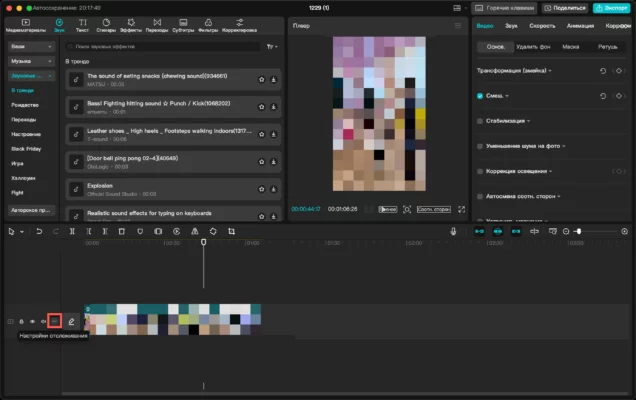The height and width of the screenshot is (400, 636).
Task: Expand the Музыка dropdown in the sidebar
Action: (31, 61)
